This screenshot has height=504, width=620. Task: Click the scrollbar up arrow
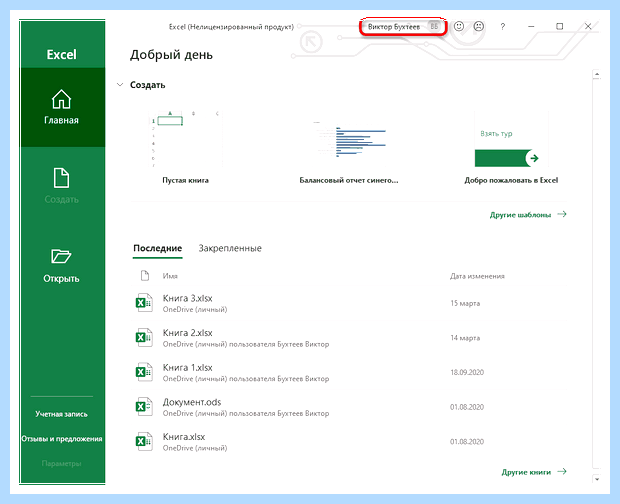click(x=597, y=74)
